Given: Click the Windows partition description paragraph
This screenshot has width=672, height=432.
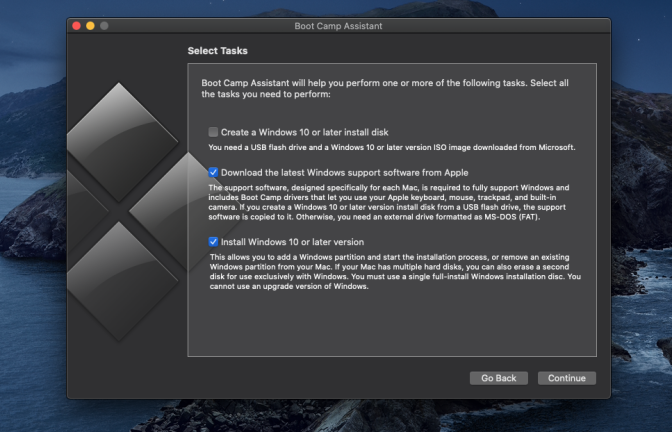Looking at the screenshot, I should click(395, 272).
